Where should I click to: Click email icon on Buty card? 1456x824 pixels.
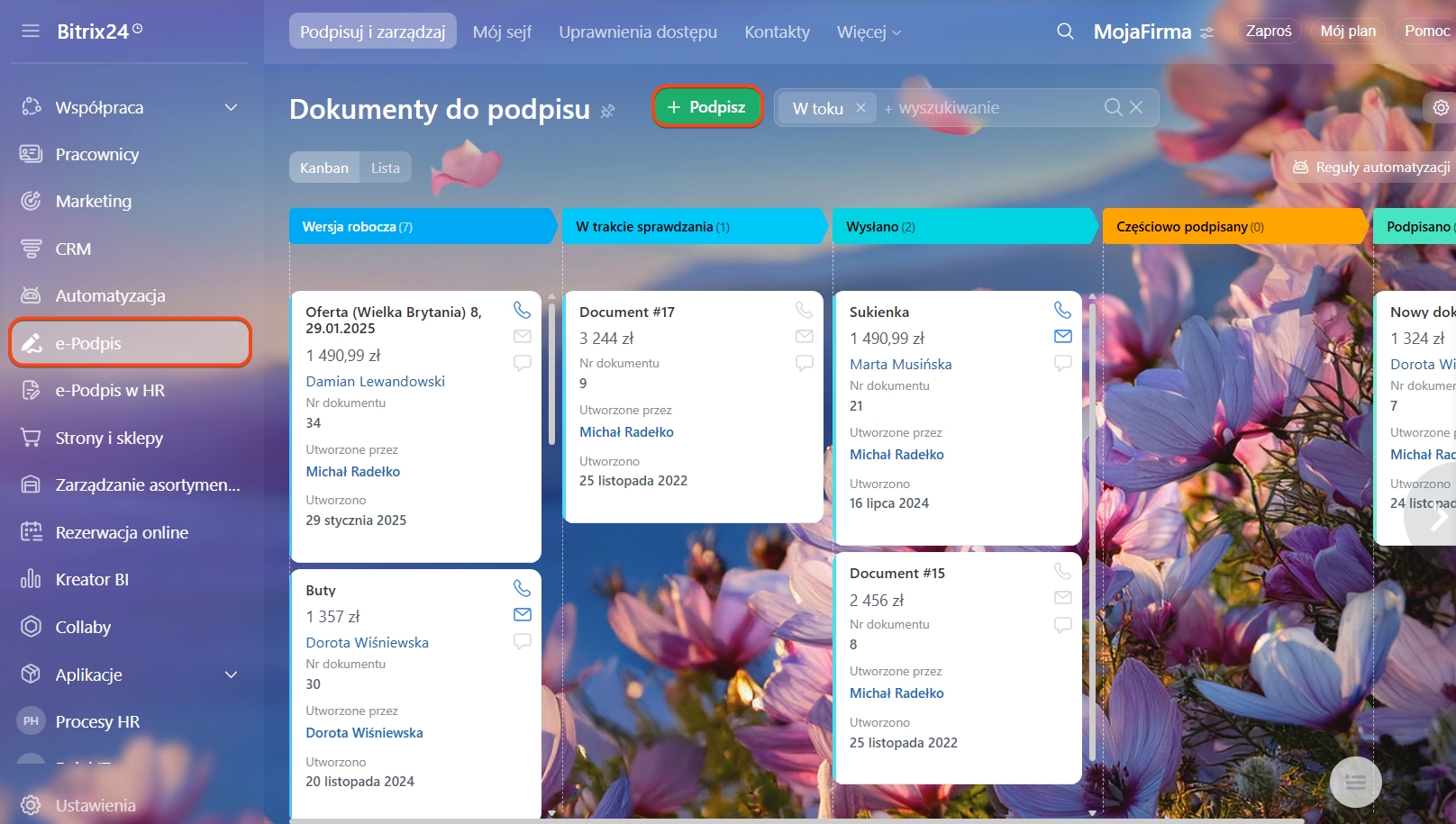pos(522,615)
